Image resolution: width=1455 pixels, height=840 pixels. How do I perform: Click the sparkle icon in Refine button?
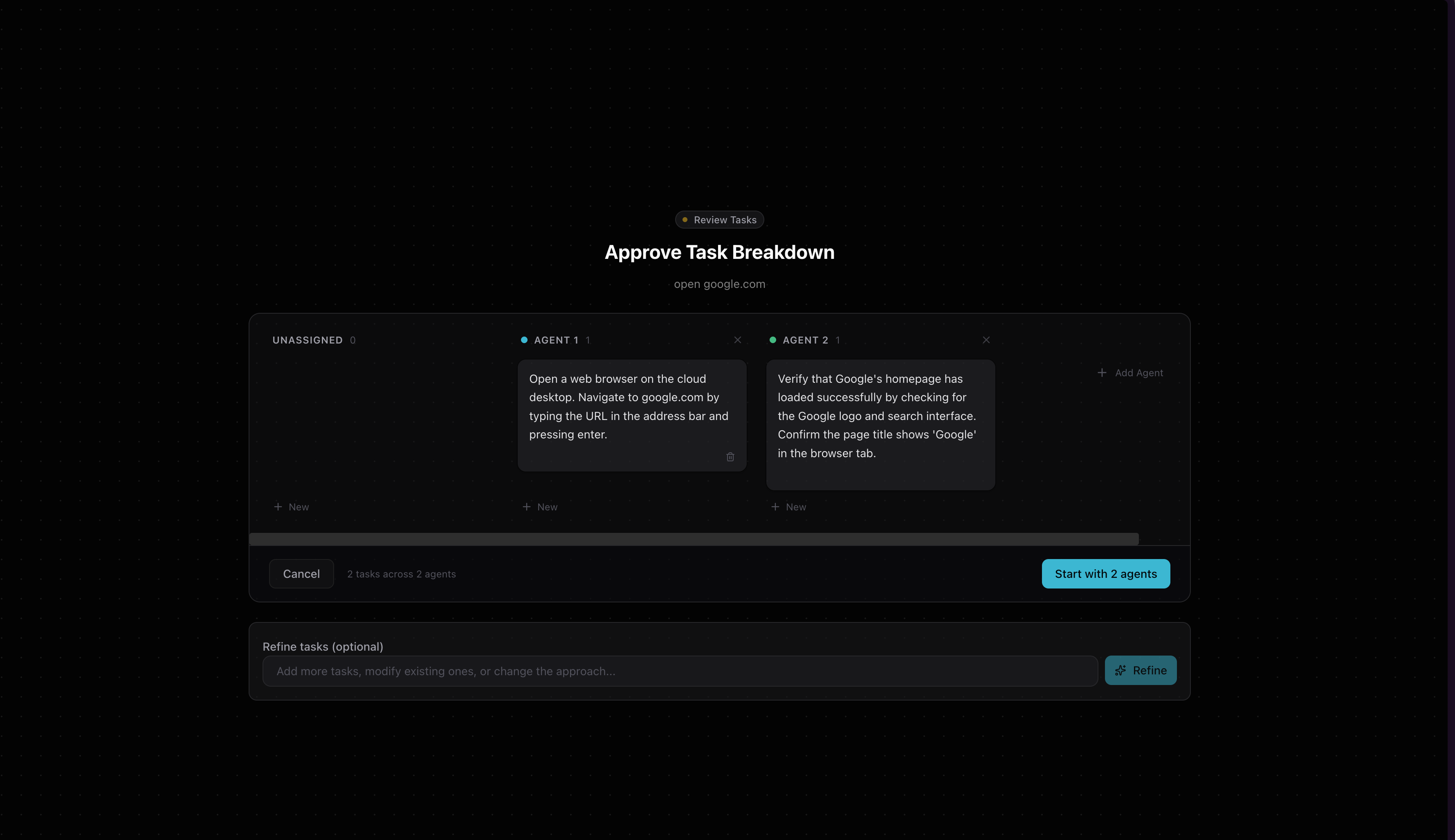point(1120,670)
